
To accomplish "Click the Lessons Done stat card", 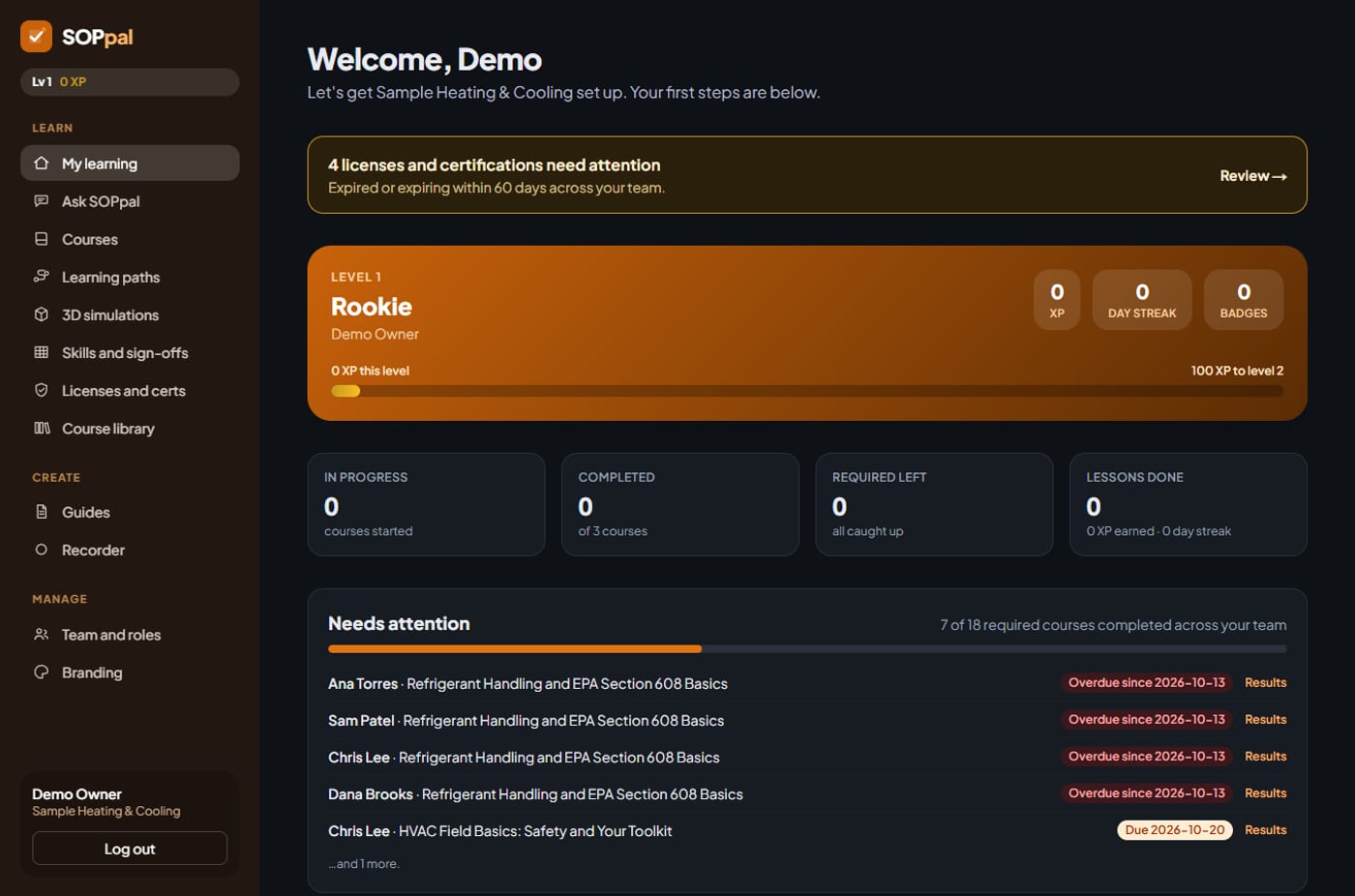I will click(1189, 504).
